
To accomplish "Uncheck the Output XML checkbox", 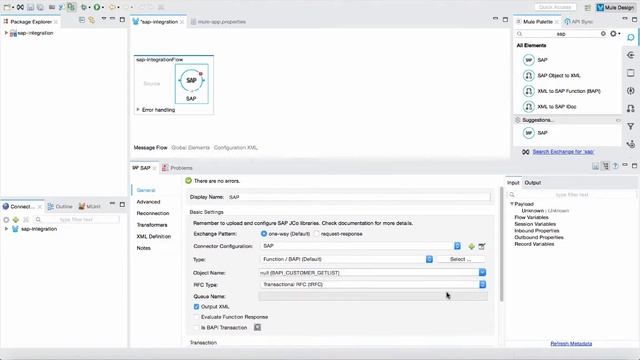I will coord(196,307).
